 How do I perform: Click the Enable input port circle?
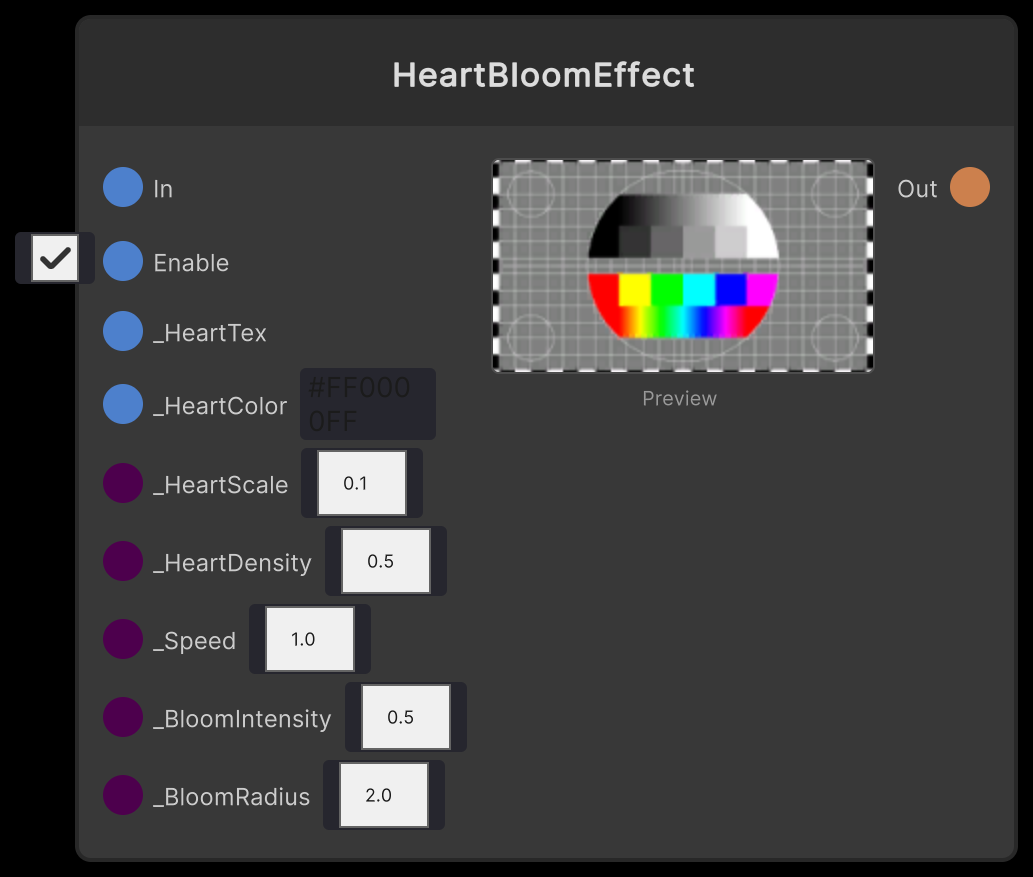122,262
